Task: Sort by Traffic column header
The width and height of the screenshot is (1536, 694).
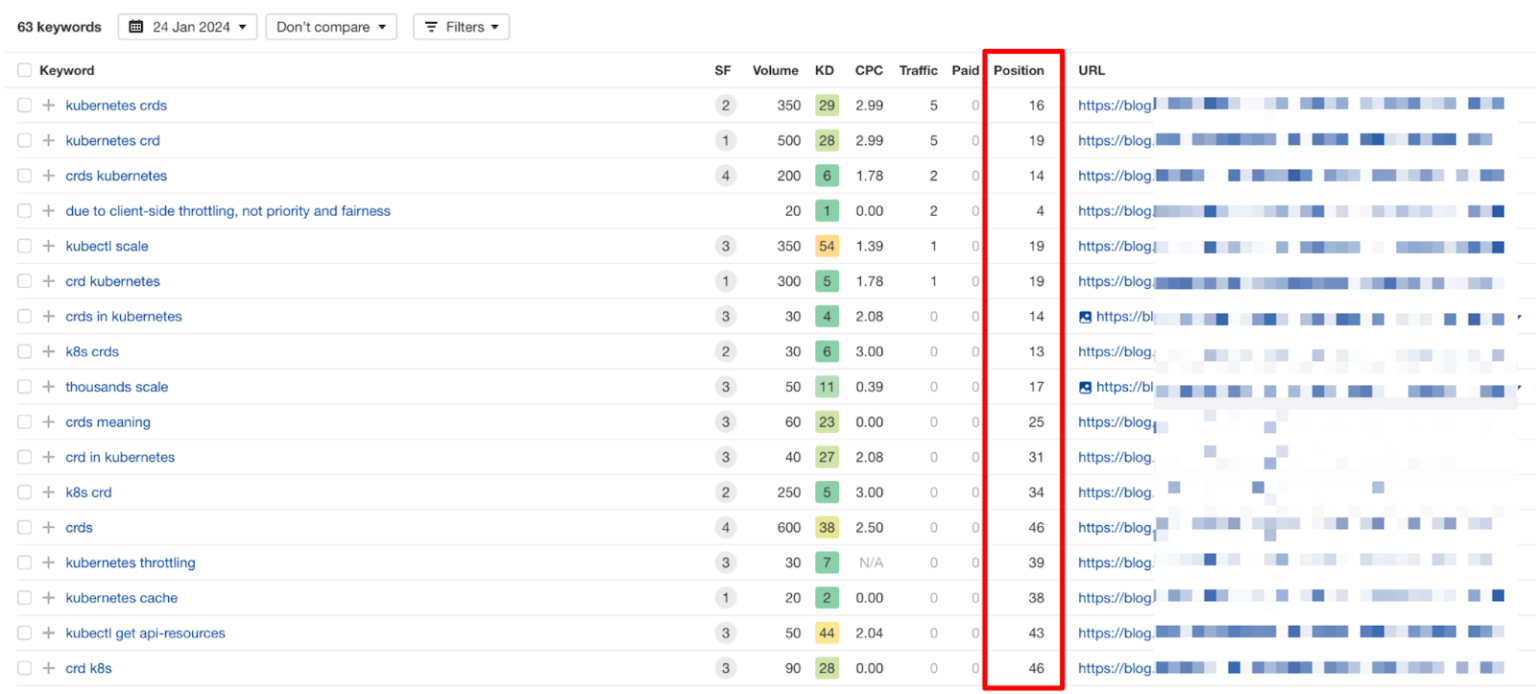Action: [x=918, y=70]
